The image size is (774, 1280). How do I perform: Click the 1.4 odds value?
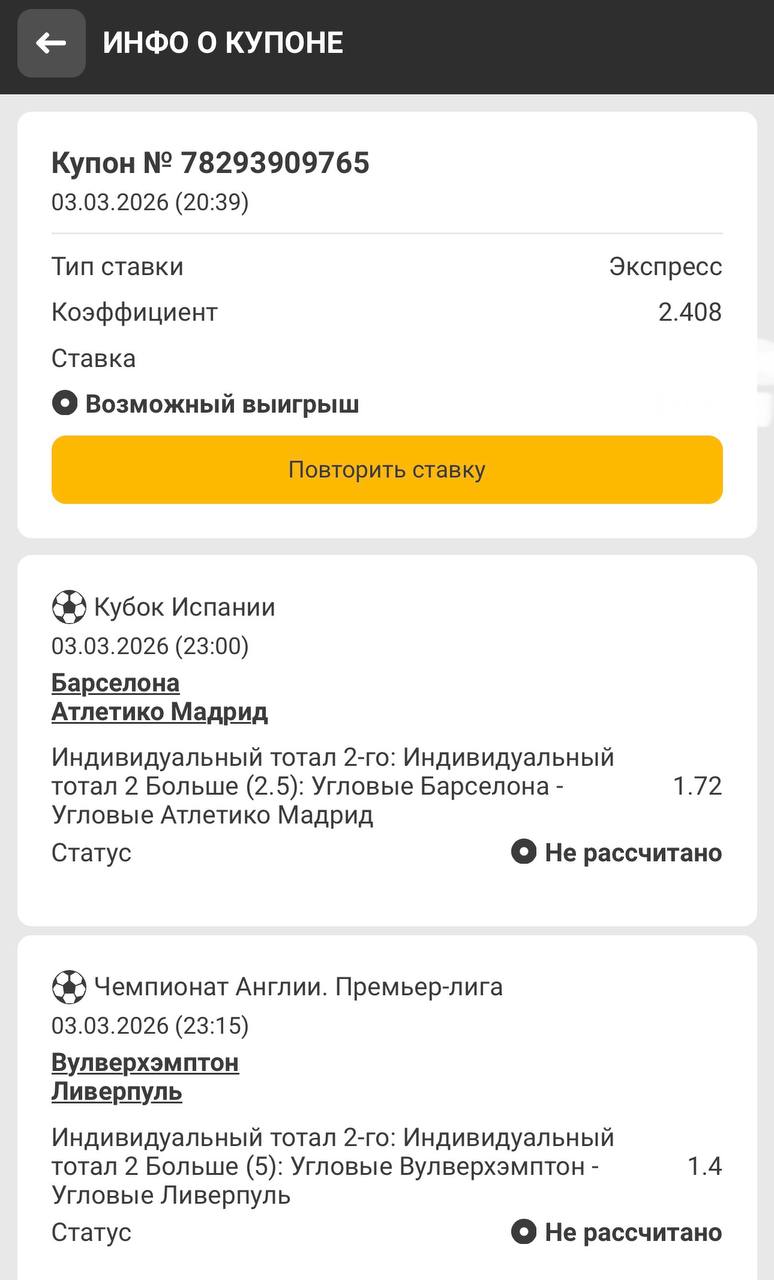tap(704, 1166)
